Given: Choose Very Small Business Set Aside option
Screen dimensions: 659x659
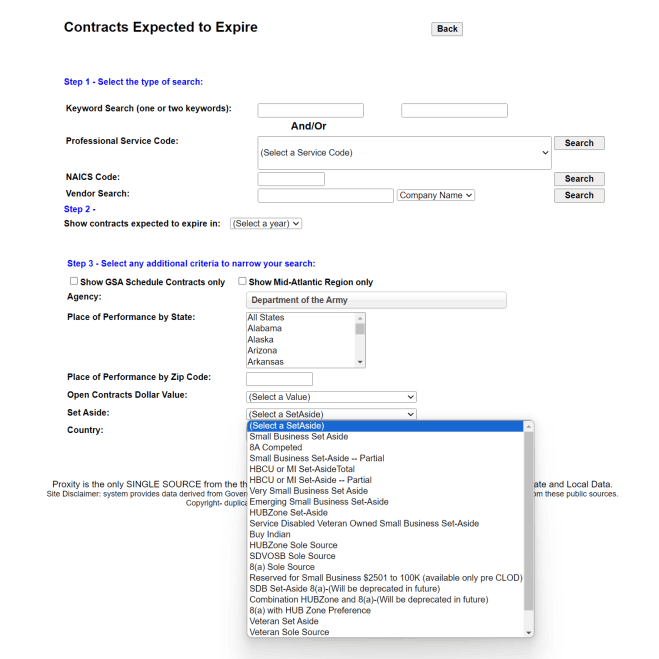Looking at the screenshot, I should 385,491.
